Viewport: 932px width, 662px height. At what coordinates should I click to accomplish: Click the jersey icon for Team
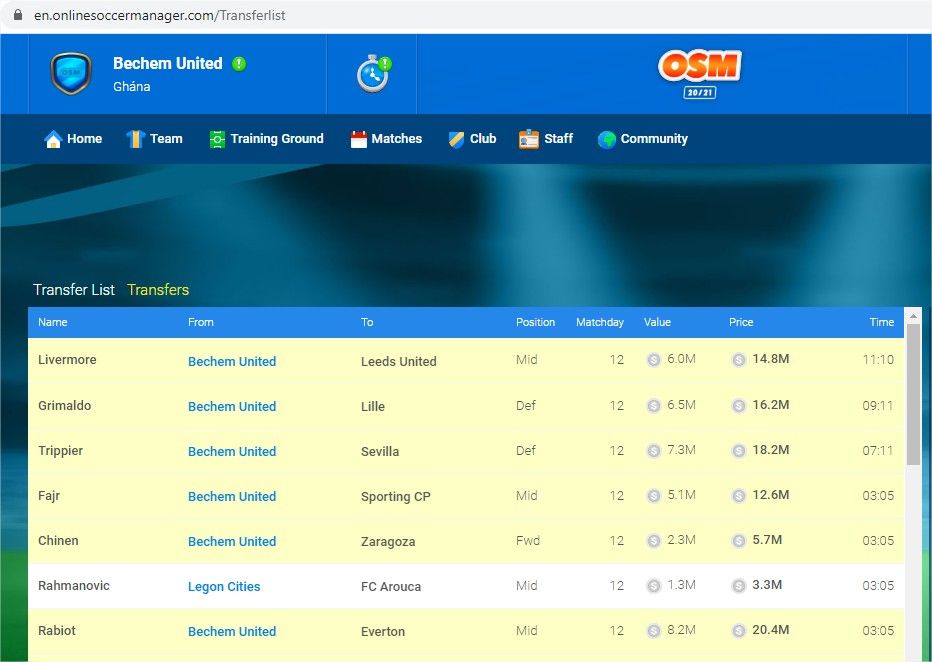pyautogui.click(x=136, y=139)
